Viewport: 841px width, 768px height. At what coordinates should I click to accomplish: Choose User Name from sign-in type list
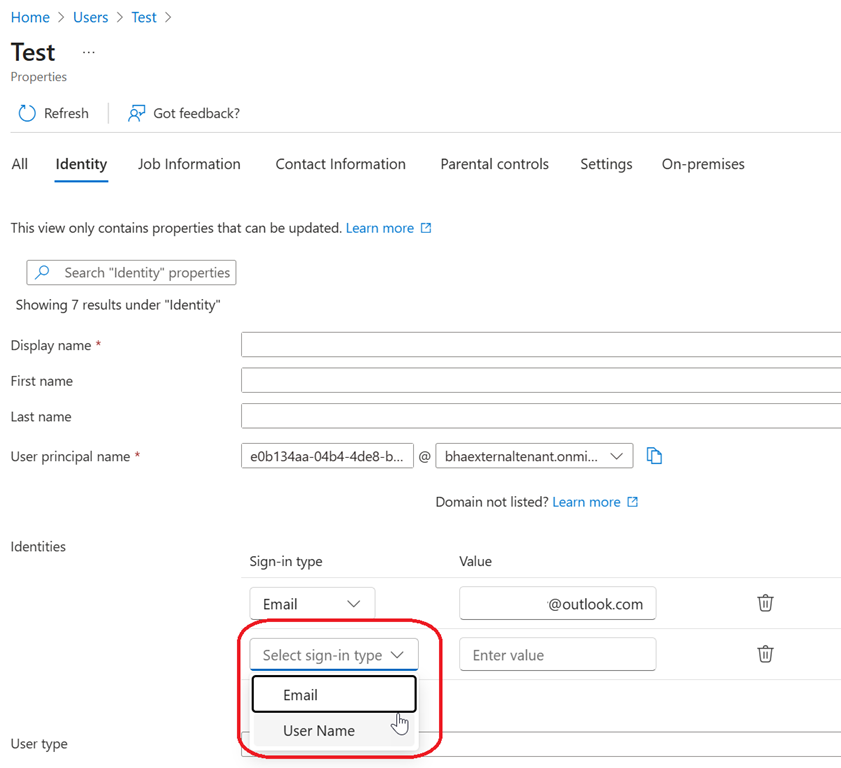click(x=319, y=731)
